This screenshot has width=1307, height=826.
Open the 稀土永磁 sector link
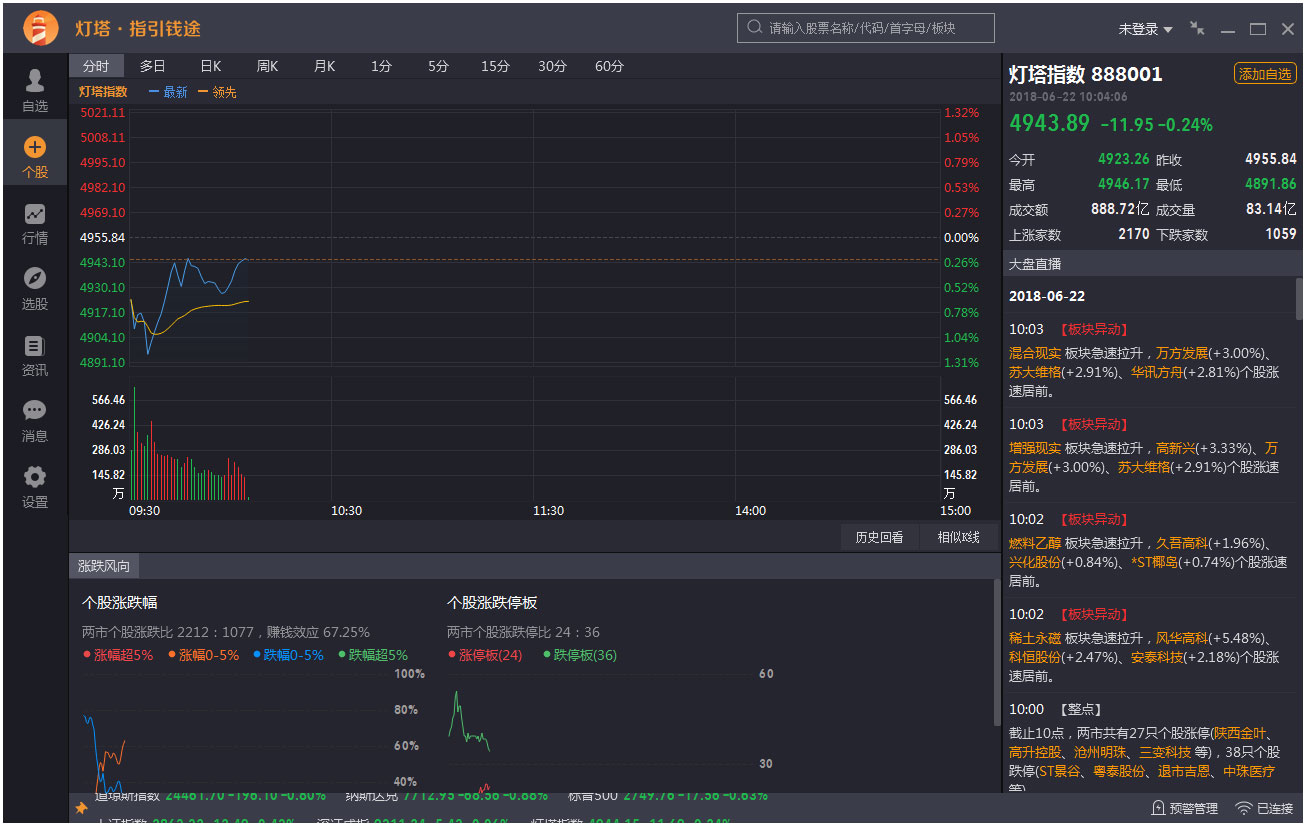(1035, 638)
